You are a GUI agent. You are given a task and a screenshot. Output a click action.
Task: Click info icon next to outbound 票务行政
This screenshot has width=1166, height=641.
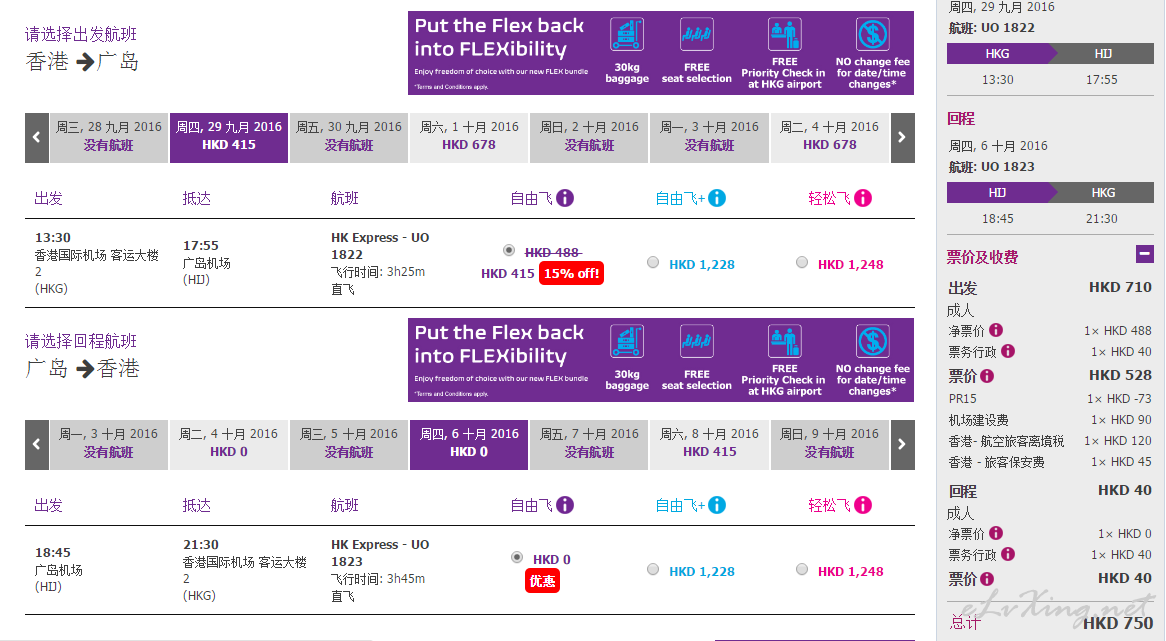(1008, 350)
